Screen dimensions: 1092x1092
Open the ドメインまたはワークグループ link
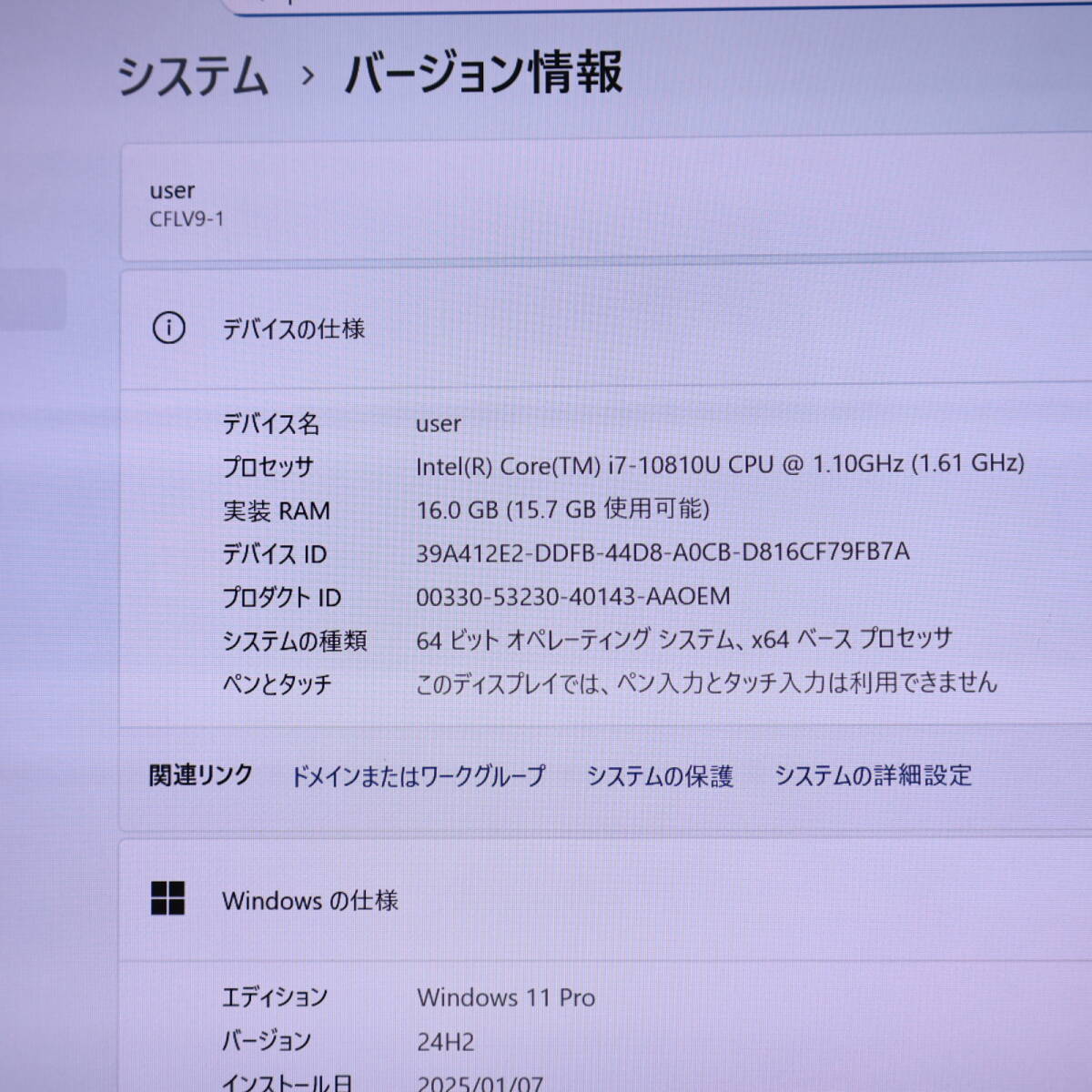[x=418, y=776]
